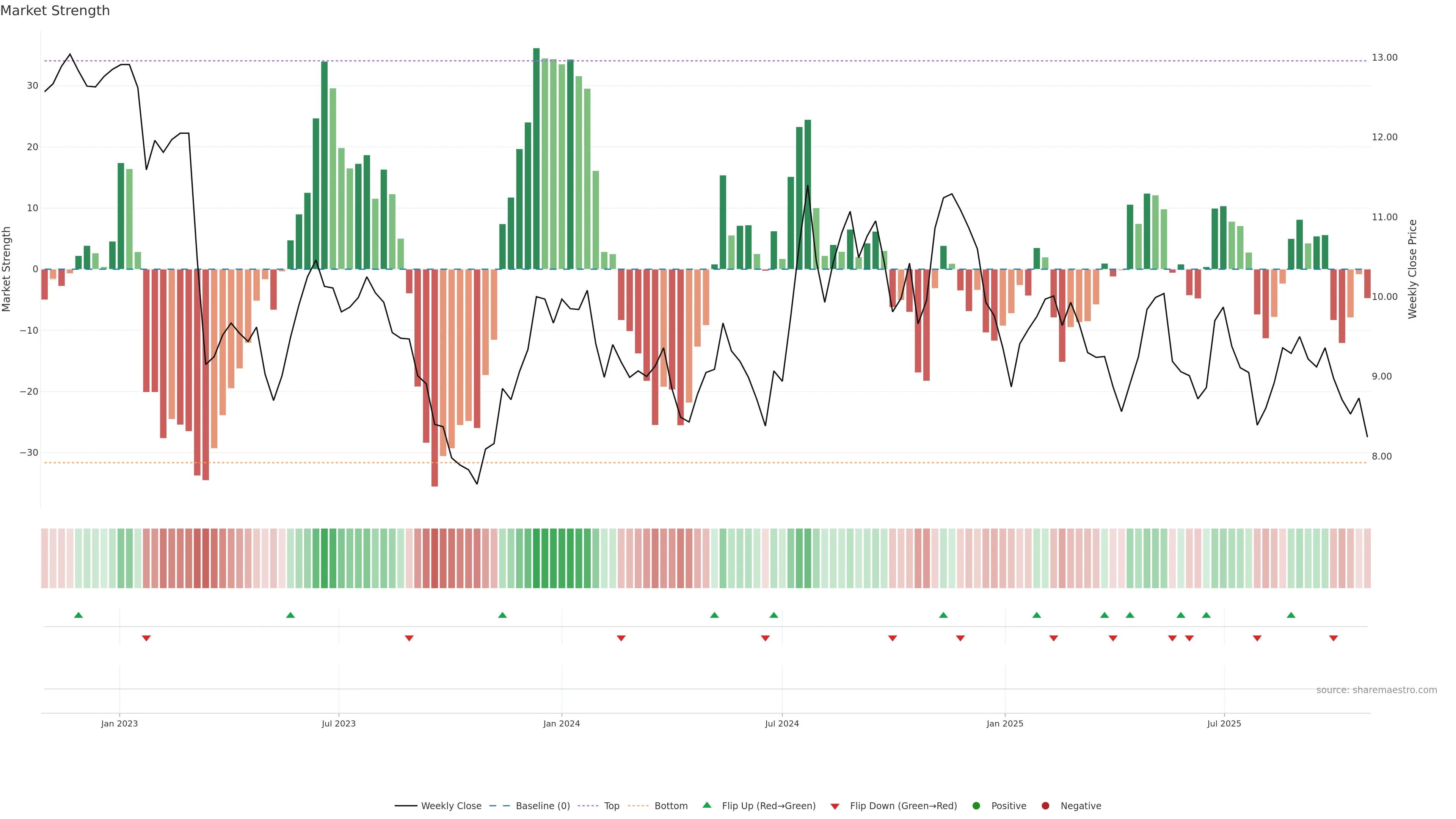
Task: Click the Market Strength chart title
Action: (x=55, y=11)
